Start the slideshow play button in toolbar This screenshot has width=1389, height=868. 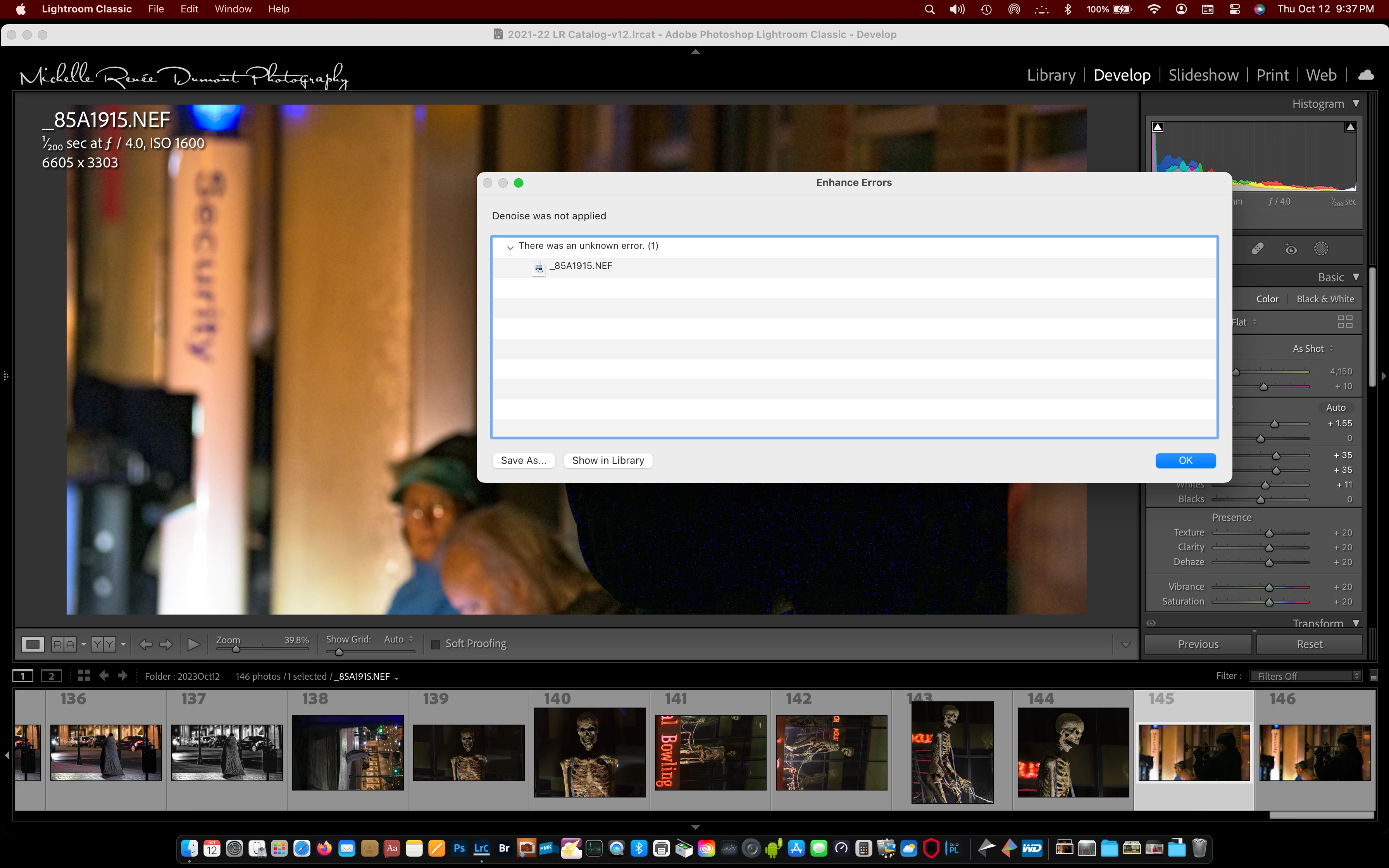(x=193, y=644)
